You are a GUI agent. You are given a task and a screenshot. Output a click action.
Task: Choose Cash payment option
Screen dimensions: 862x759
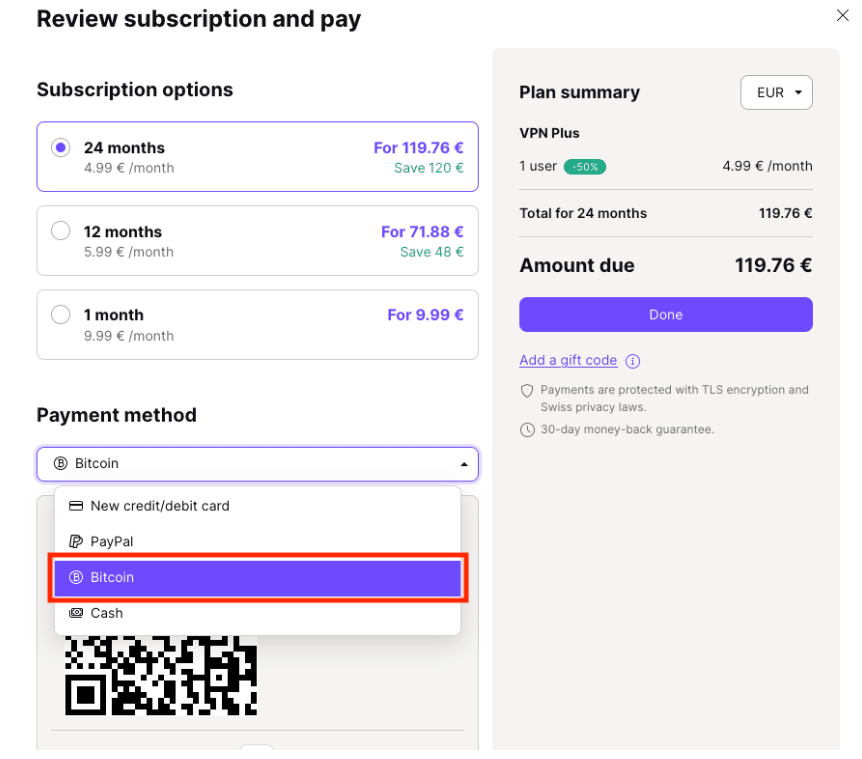click(x=257, y=613)
